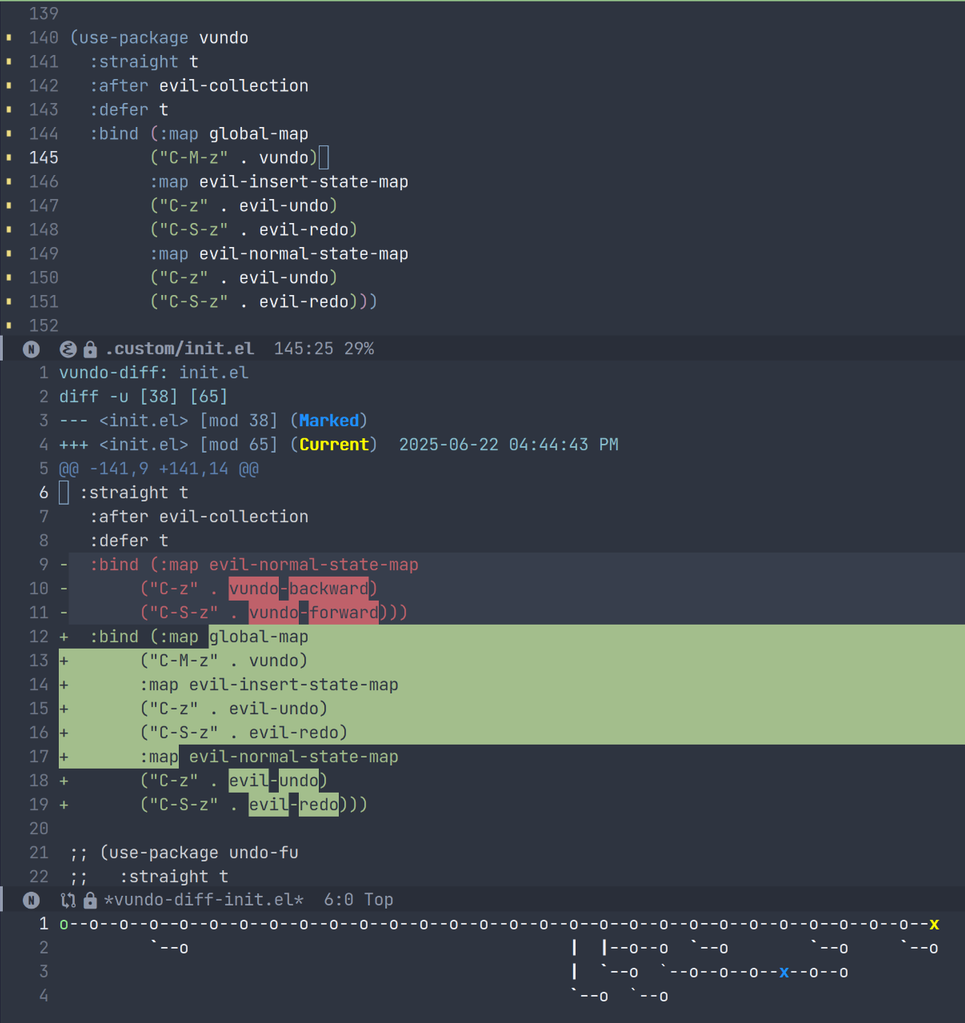Click the lock icon beside .custom/init.el
This screenshot has height=1023, width=965.
click(91, 350)
